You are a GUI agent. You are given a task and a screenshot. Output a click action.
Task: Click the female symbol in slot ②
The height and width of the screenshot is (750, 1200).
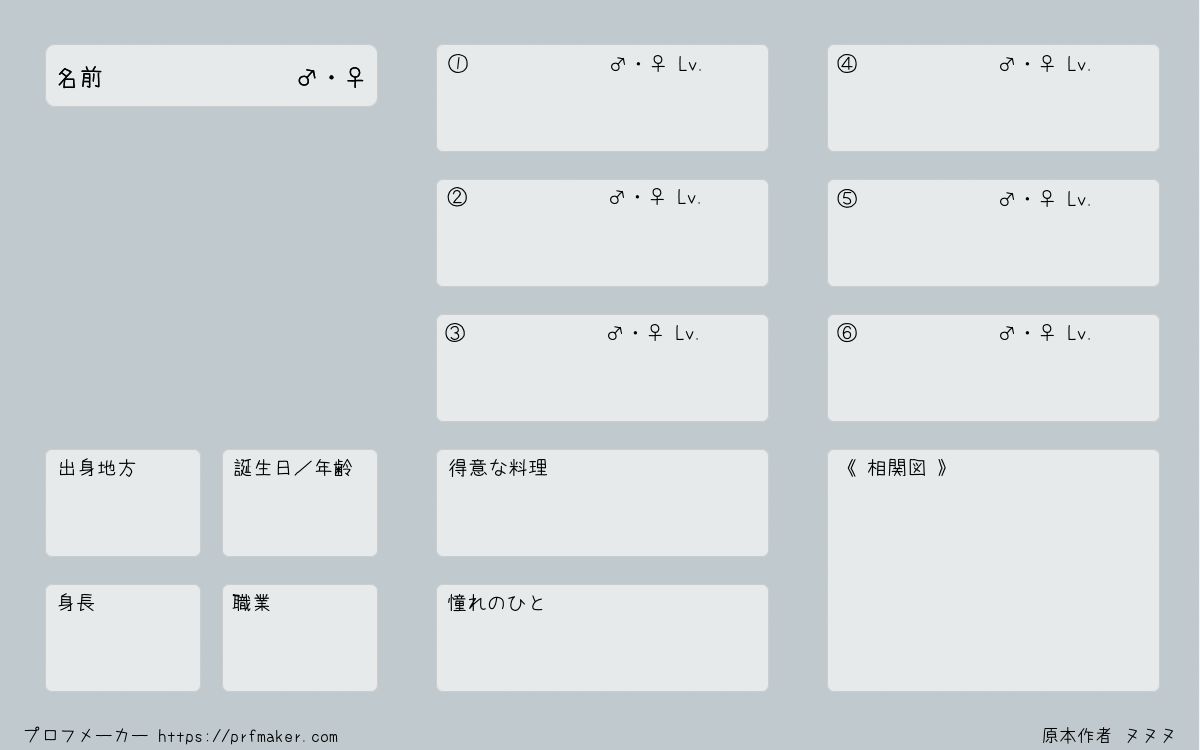tap(657, 198)
